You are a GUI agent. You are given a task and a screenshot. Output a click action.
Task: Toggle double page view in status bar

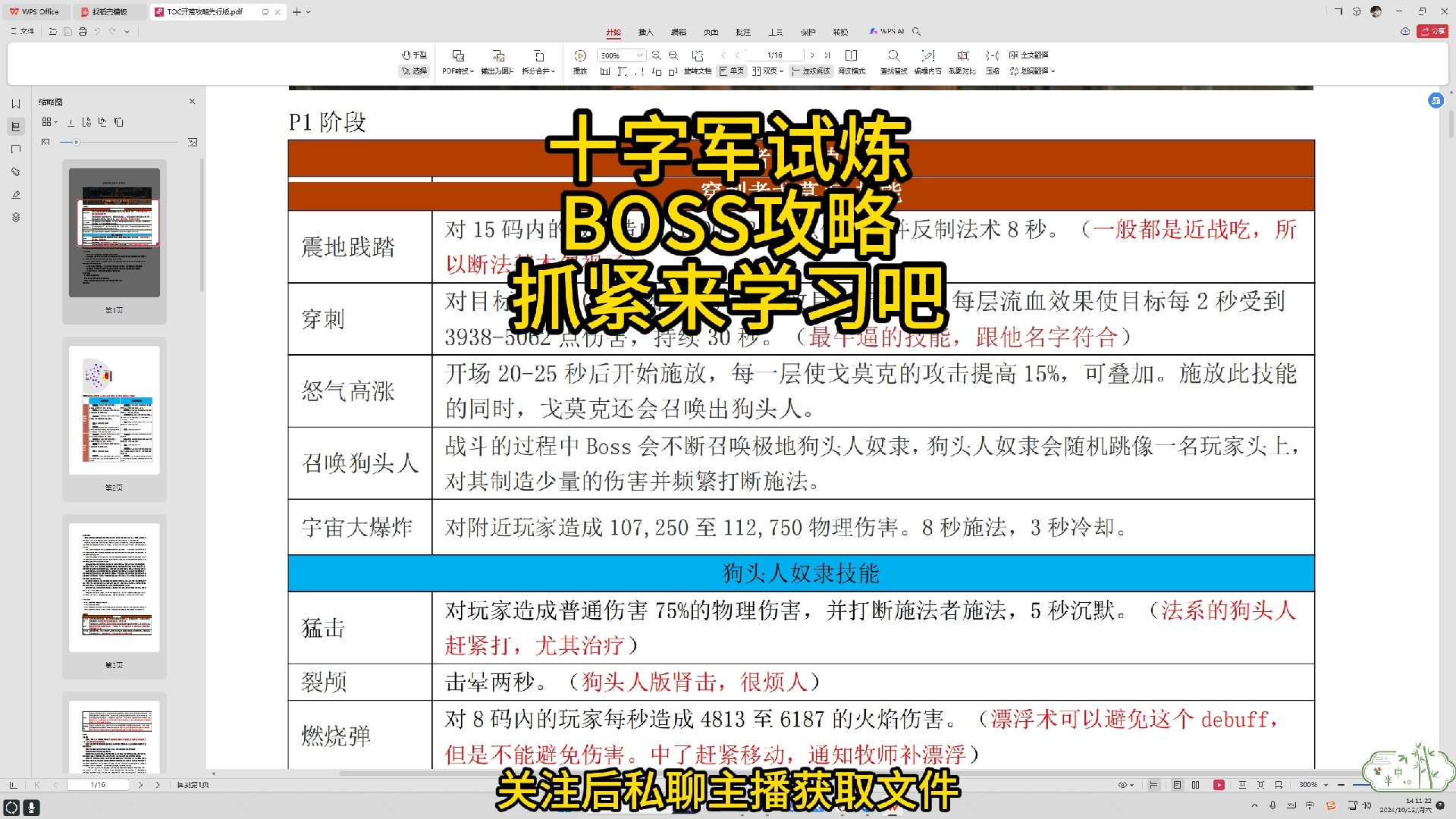(1196, 785)
